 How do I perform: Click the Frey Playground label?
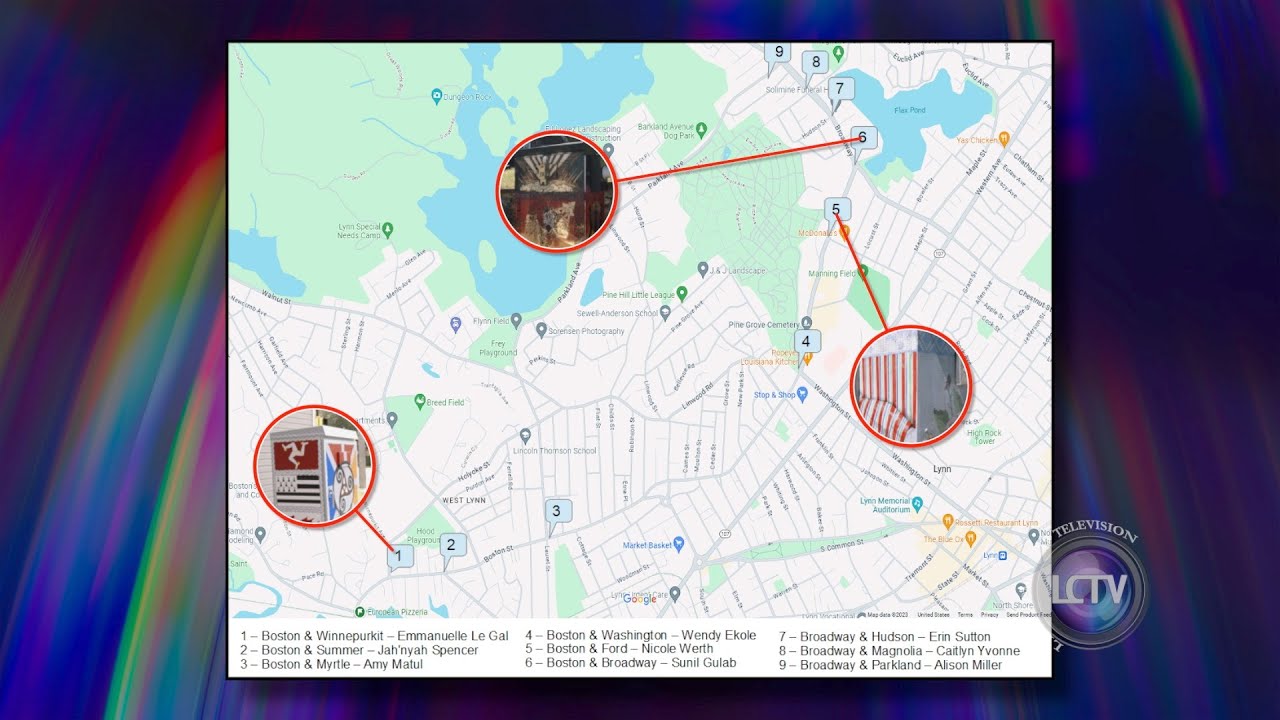coord(498,348)
